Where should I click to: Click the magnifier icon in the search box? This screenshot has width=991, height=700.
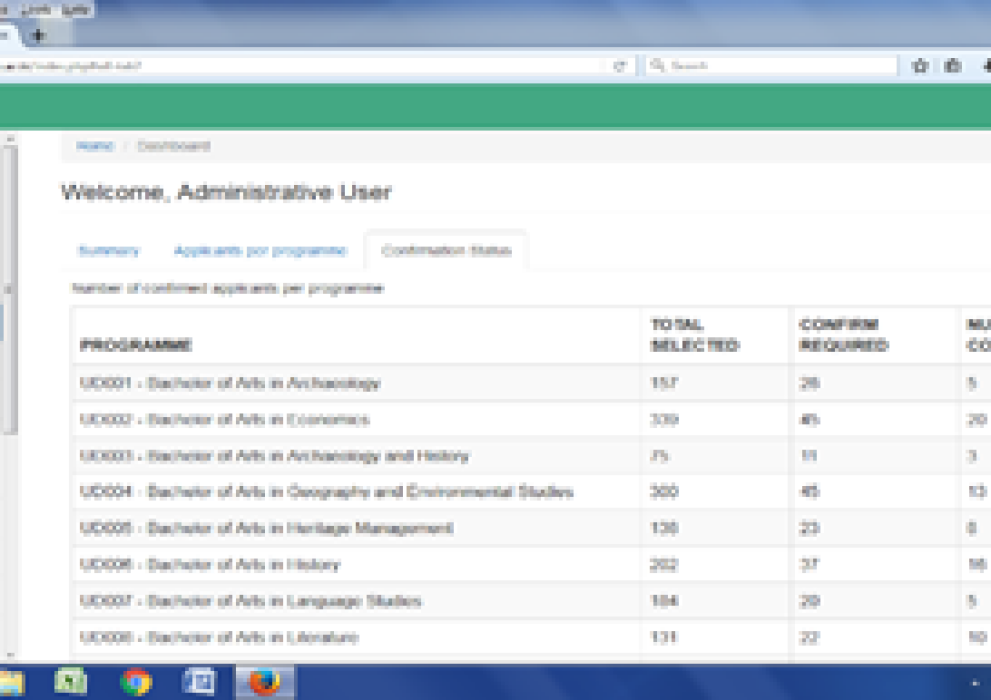pos(658,66)
